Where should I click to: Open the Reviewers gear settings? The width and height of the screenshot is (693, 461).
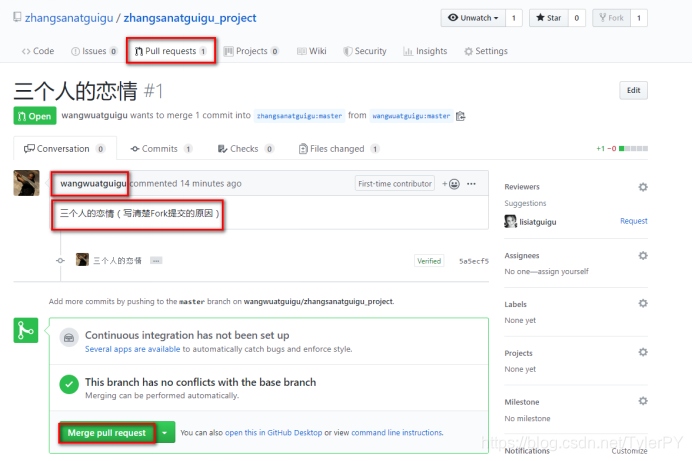click(643, 187)
